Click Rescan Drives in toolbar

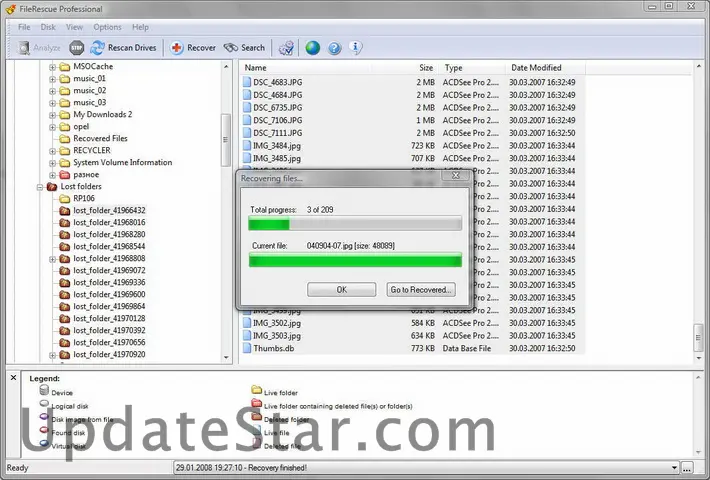pos(123,48)
